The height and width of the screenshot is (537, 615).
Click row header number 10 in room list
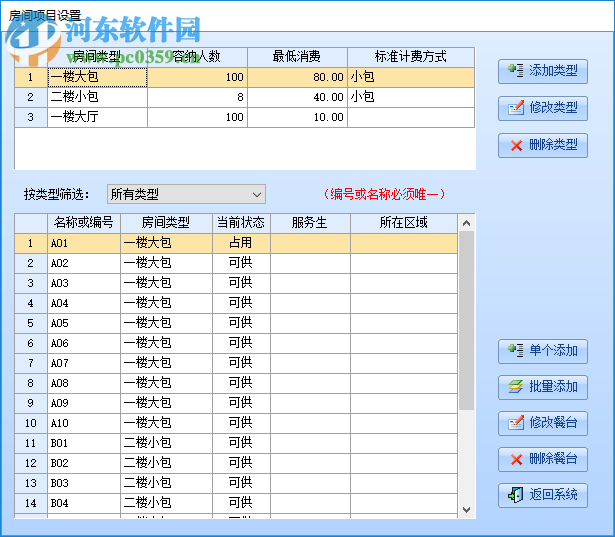point(31,423)
